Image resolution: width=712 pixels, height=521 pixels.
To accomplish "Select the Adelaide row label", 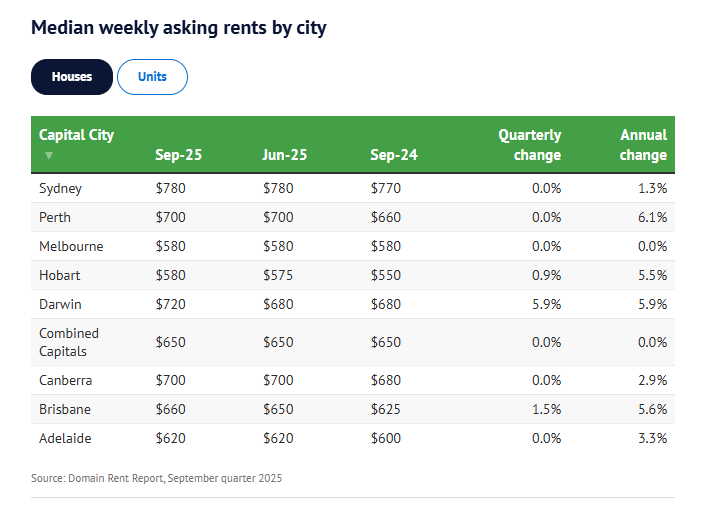I will click(65, 438).
